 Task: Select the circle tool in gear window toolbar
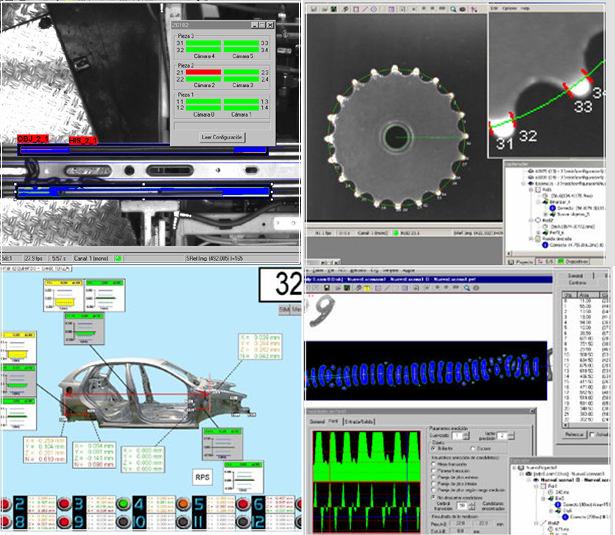point(374,9)
